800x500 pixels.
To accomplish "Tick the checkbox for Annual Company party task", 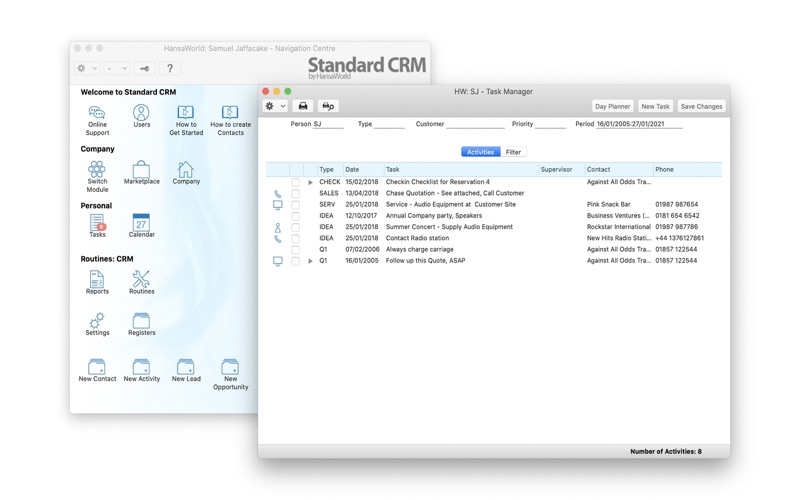I will click(x=295, y=216).
